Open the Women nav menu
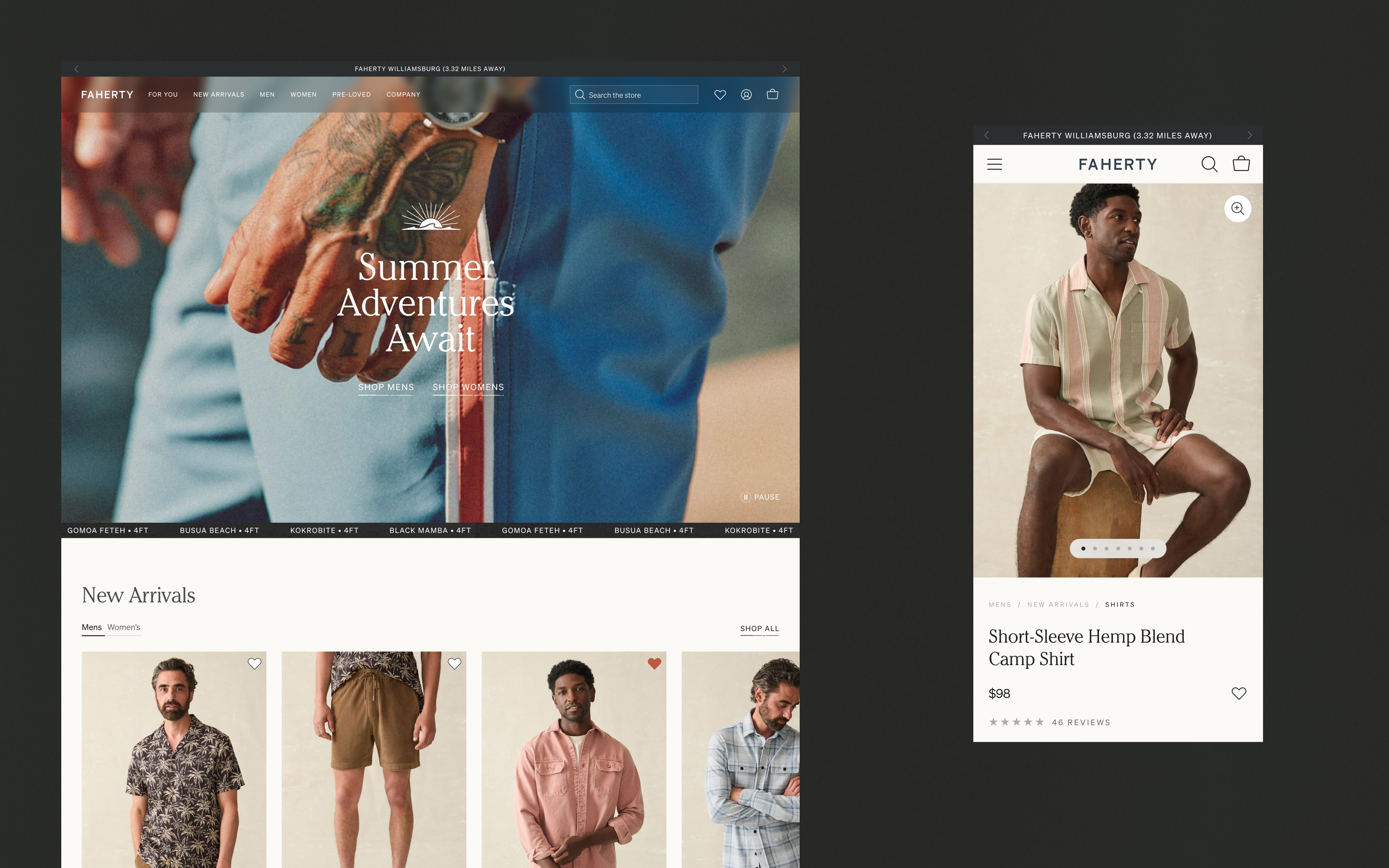The width and height of the screenshot is (1389, 868). pyautogui.click(x=303, y=95)
